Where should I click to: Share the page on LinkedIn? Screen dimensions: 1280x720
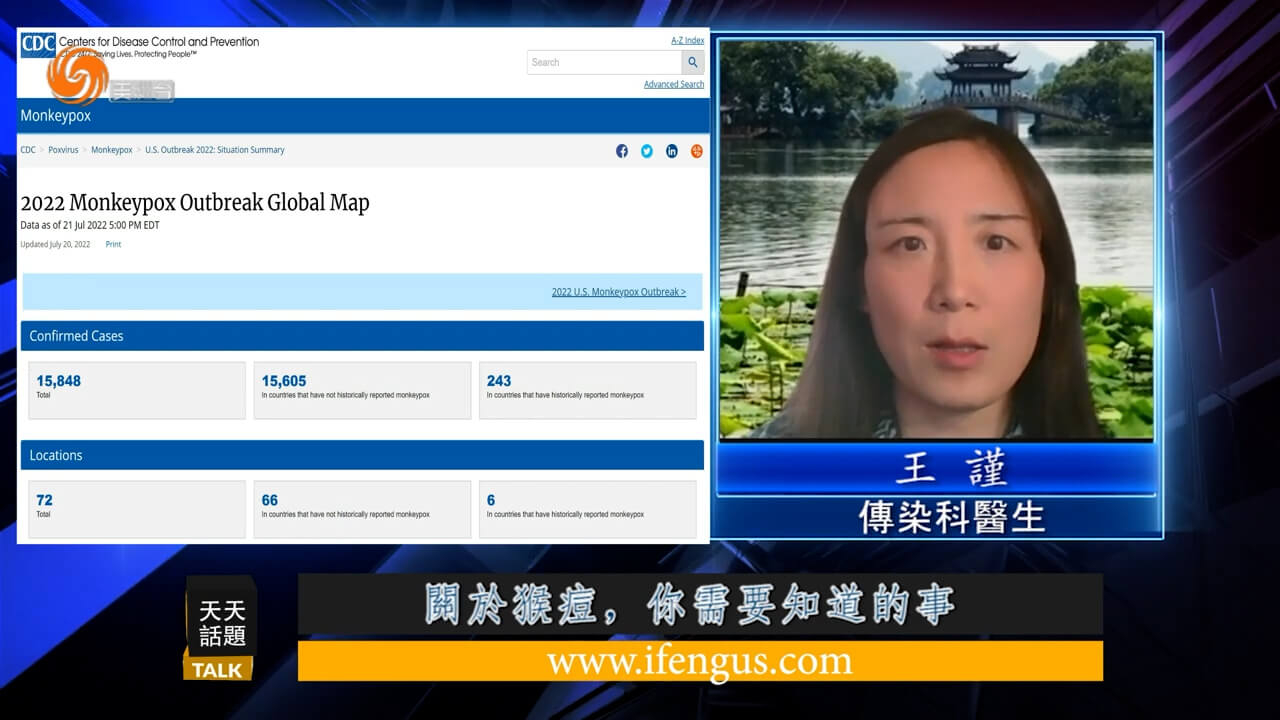tap(672, 151)
